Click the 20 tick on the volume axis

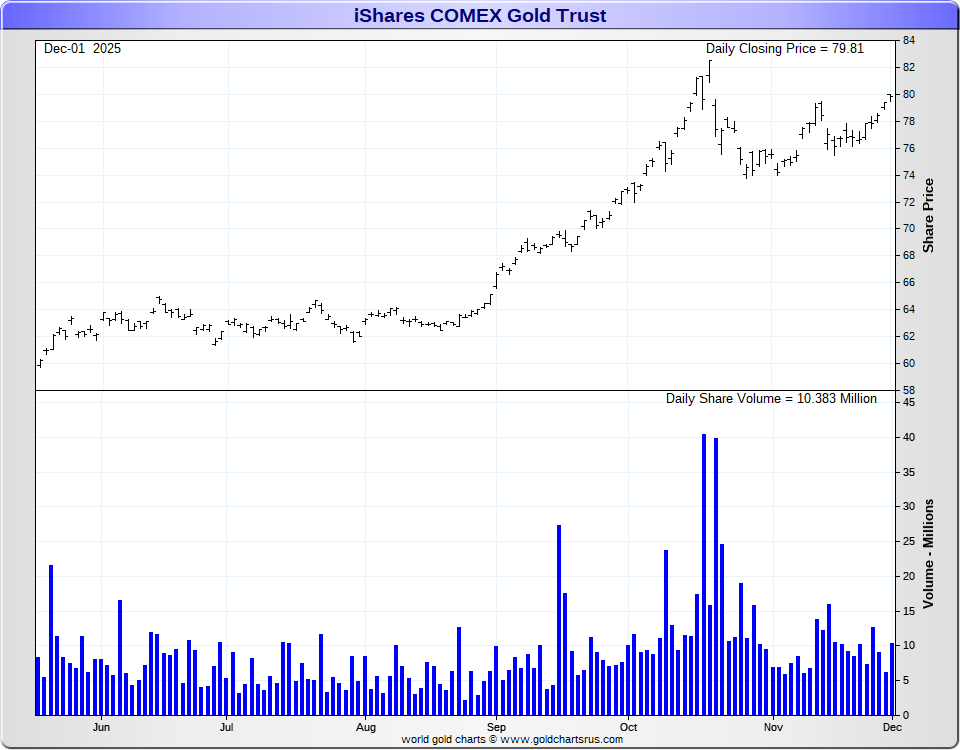click(x=909, y=576)
